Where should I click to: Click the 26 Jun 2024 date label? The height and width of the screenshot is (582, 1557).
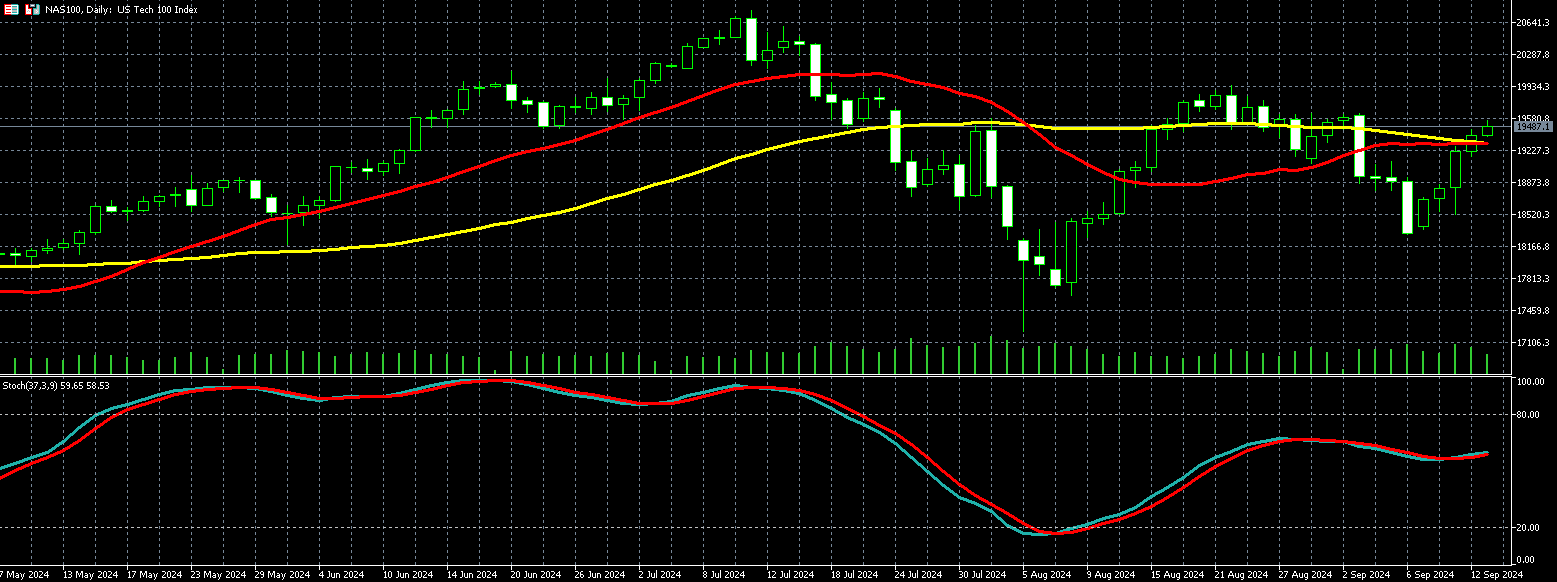[x=599, y=575]
